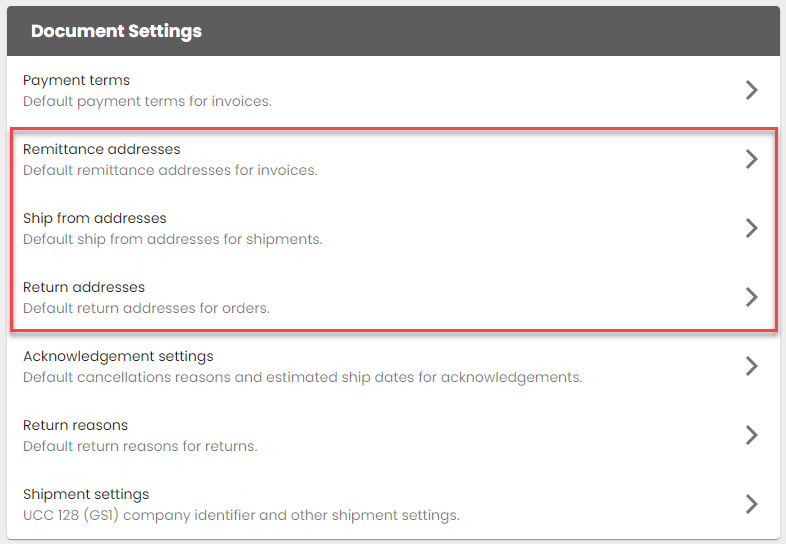786x544 pixels.
Task: Open the Acknowledgement settings title
Action: 118,356
